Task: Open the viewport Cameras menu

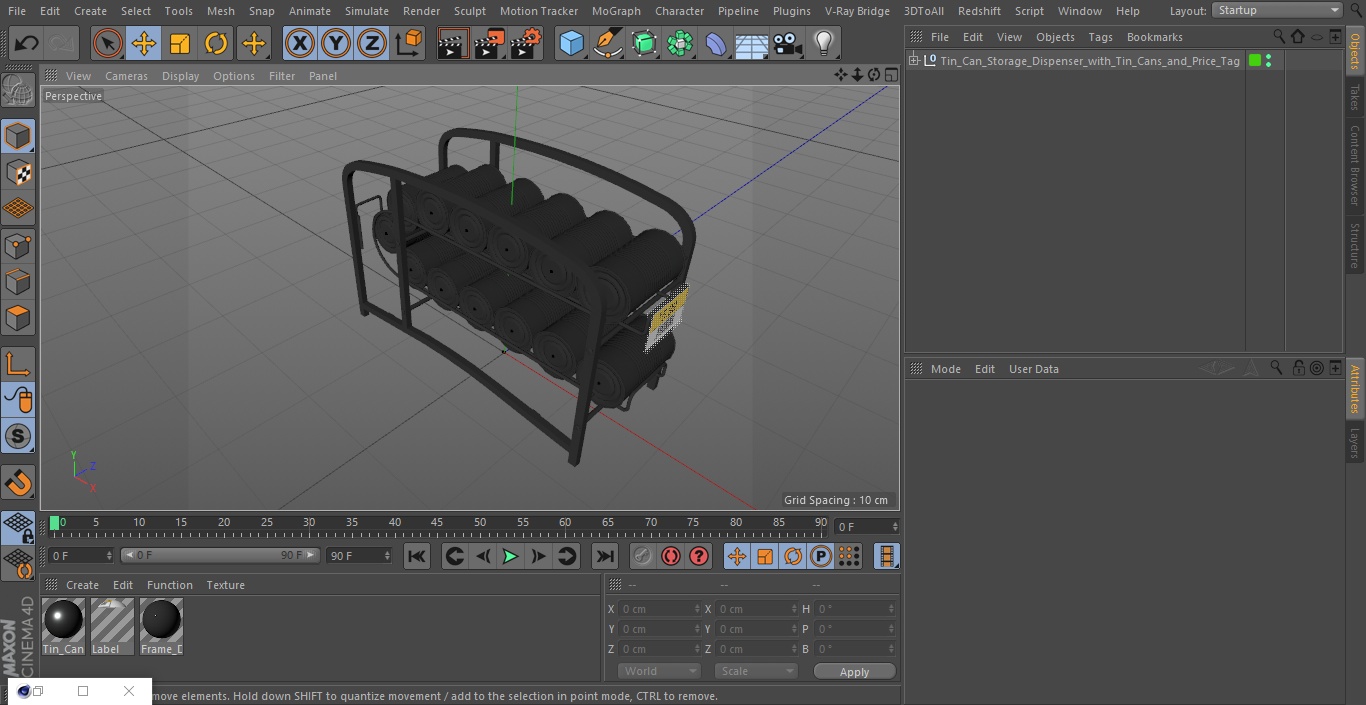Action: pyautogui.click(x=126, y=76)
